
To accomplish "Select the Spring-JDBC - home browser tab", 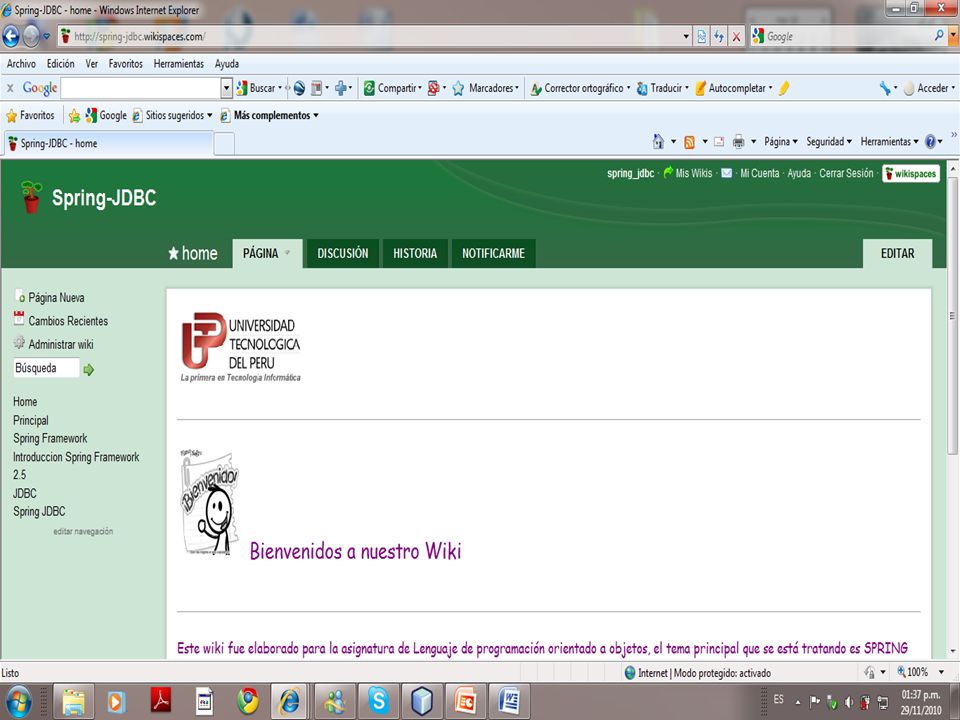I will tap(108, 143).
